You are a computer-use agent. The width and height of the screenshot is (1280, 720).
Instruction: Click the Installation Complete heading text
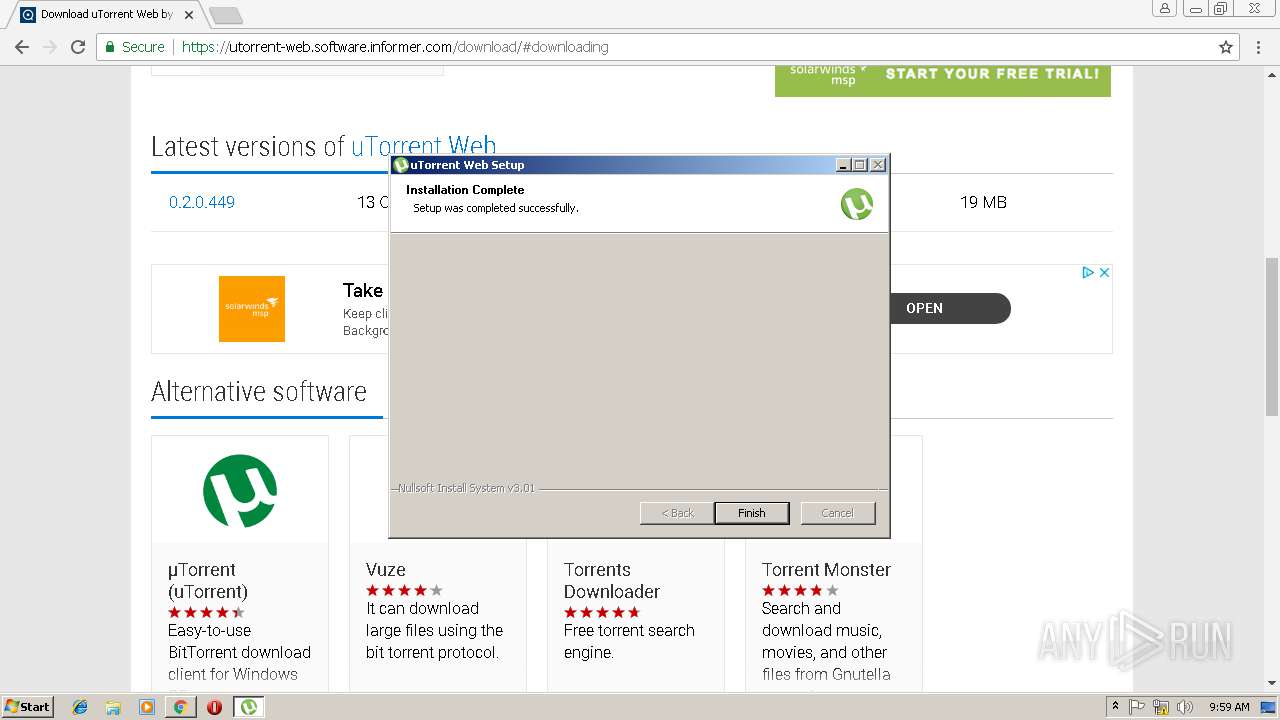[x=465, y=190]
